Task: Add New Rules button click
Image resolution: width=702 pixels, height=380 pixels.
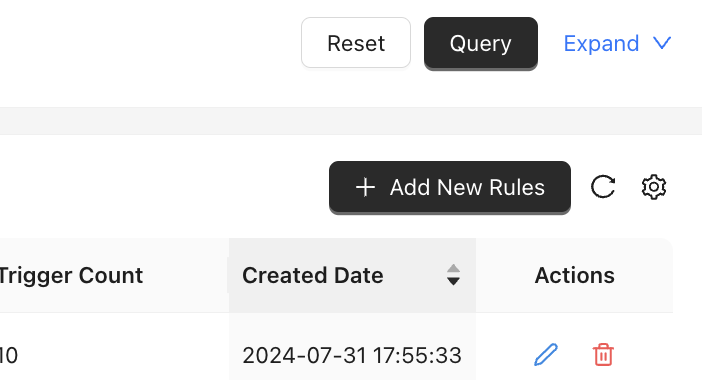Action: pos(449,187)
